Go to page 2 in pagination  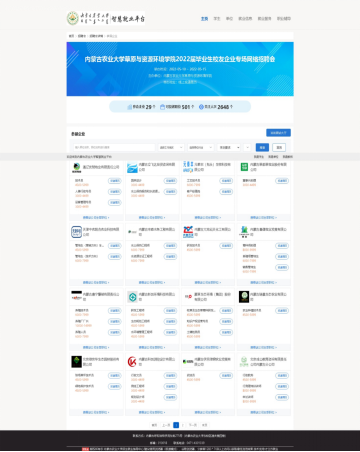coord(183,425)
